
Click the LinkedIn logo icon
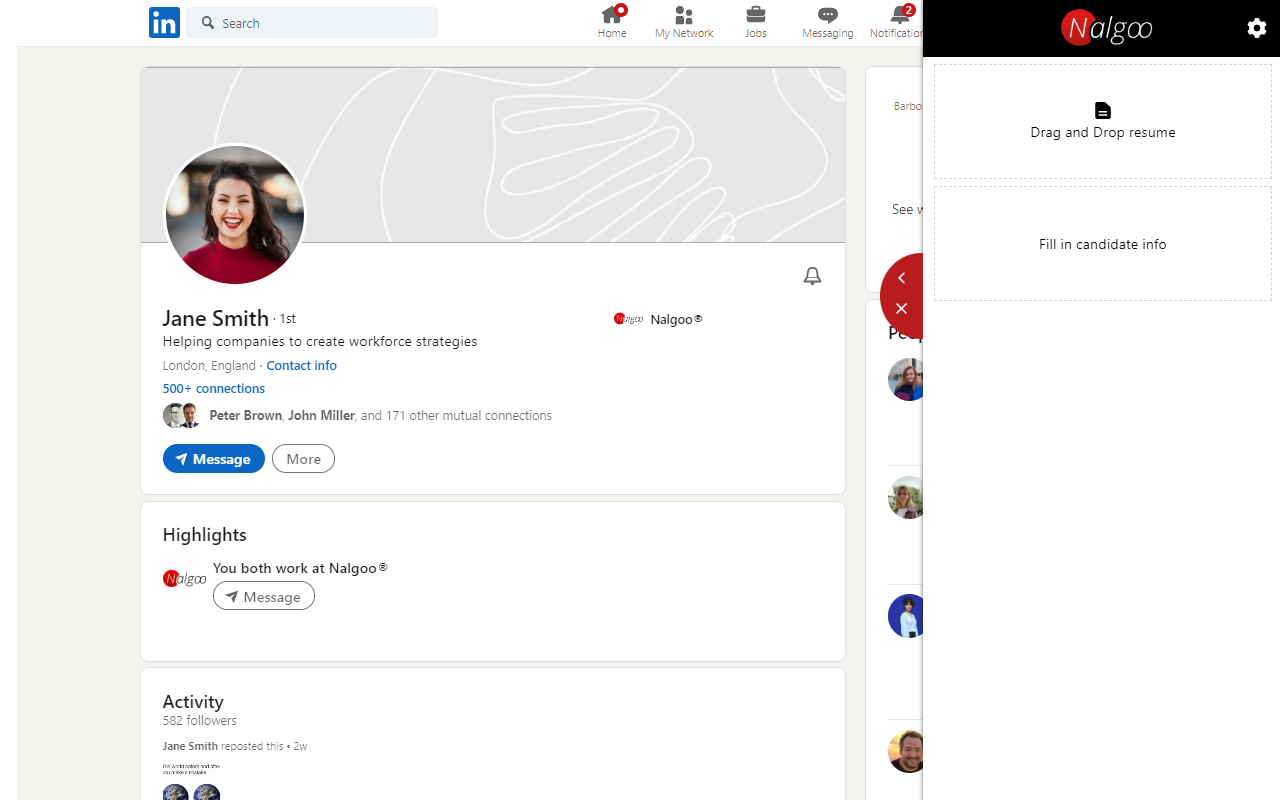pyautogui.click(x=164, y=22)
